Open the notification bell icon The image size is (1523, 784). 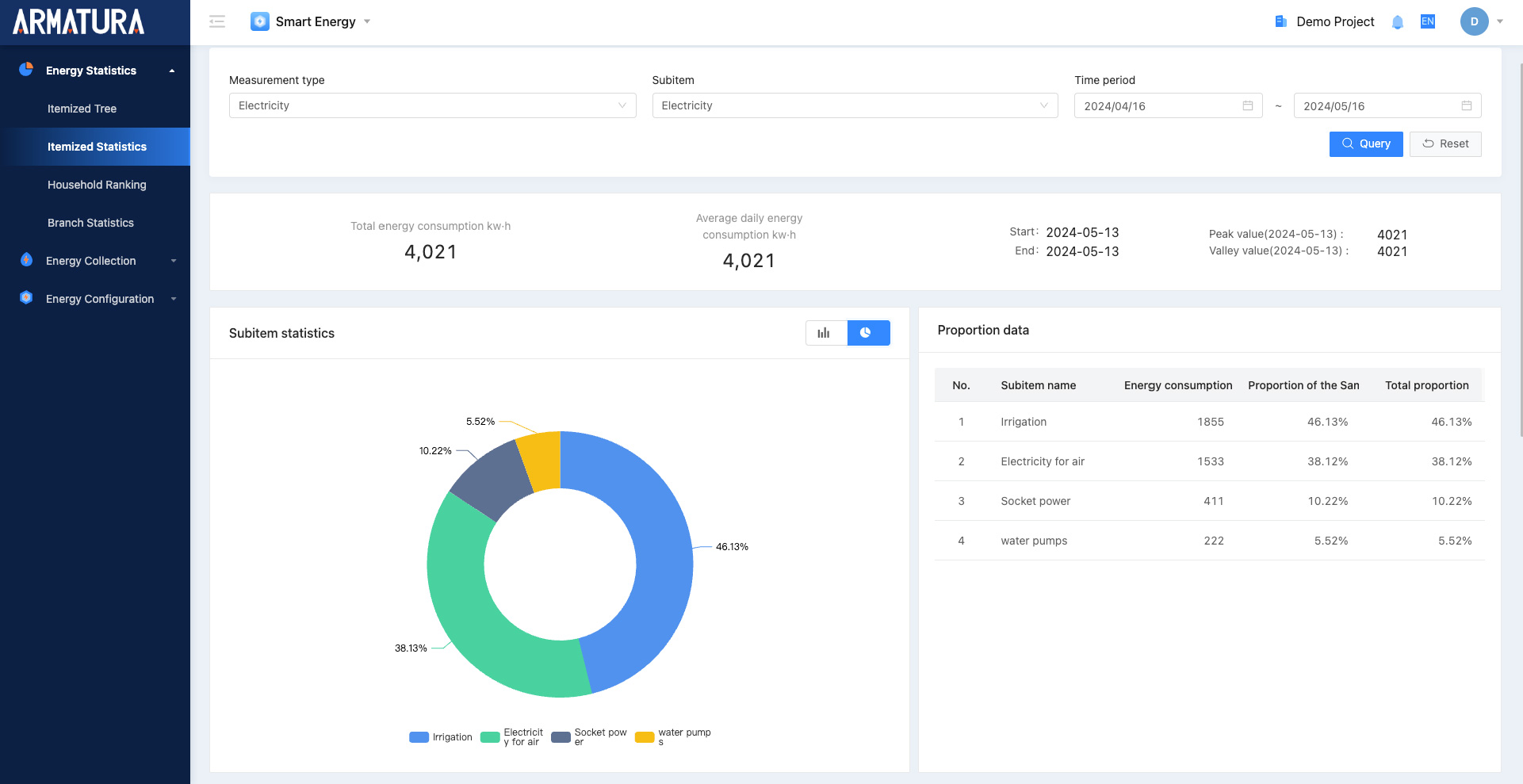pos(1397,22)
